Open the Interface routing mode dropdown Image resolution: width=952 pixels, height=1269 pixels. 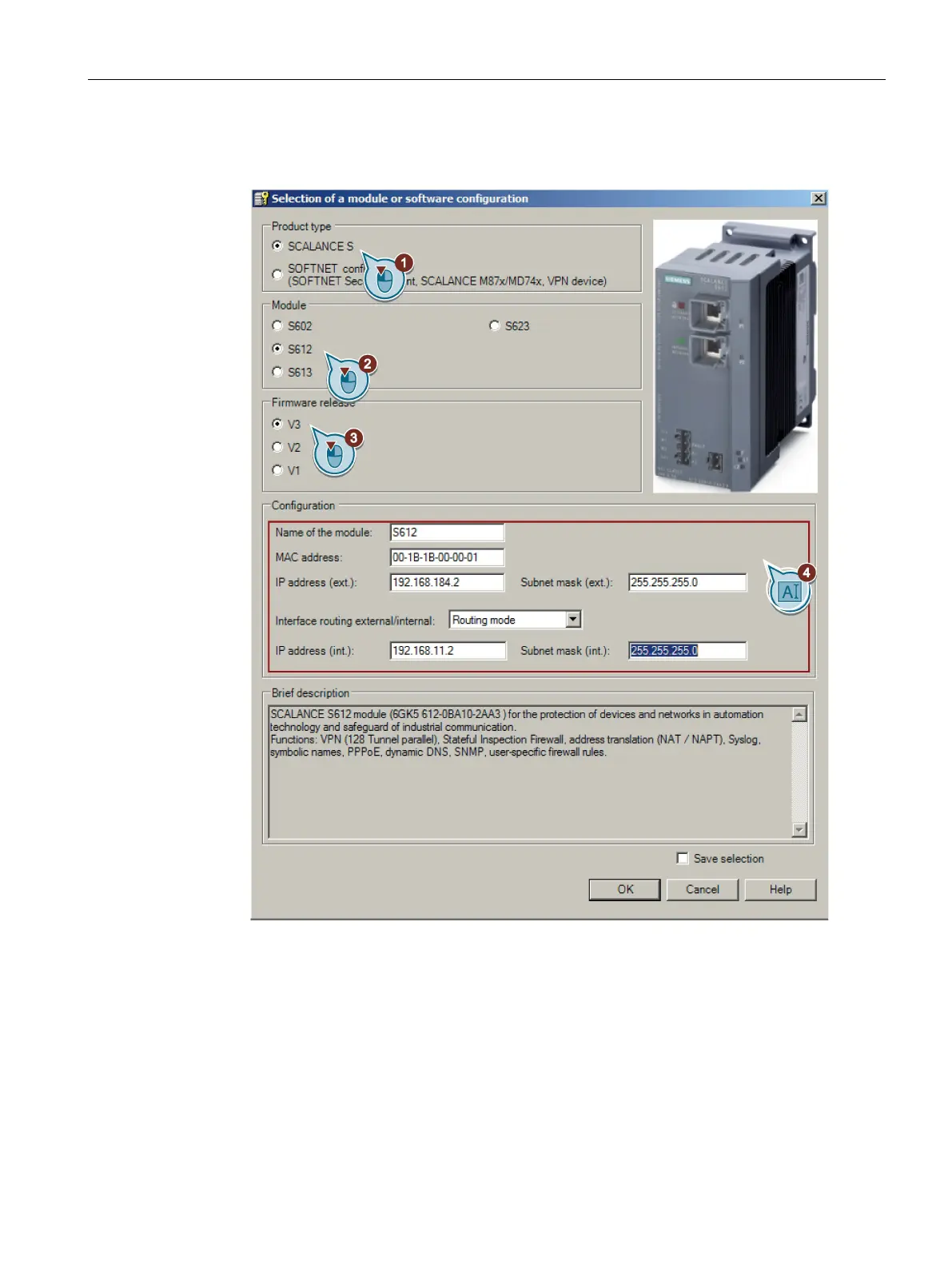573,620
